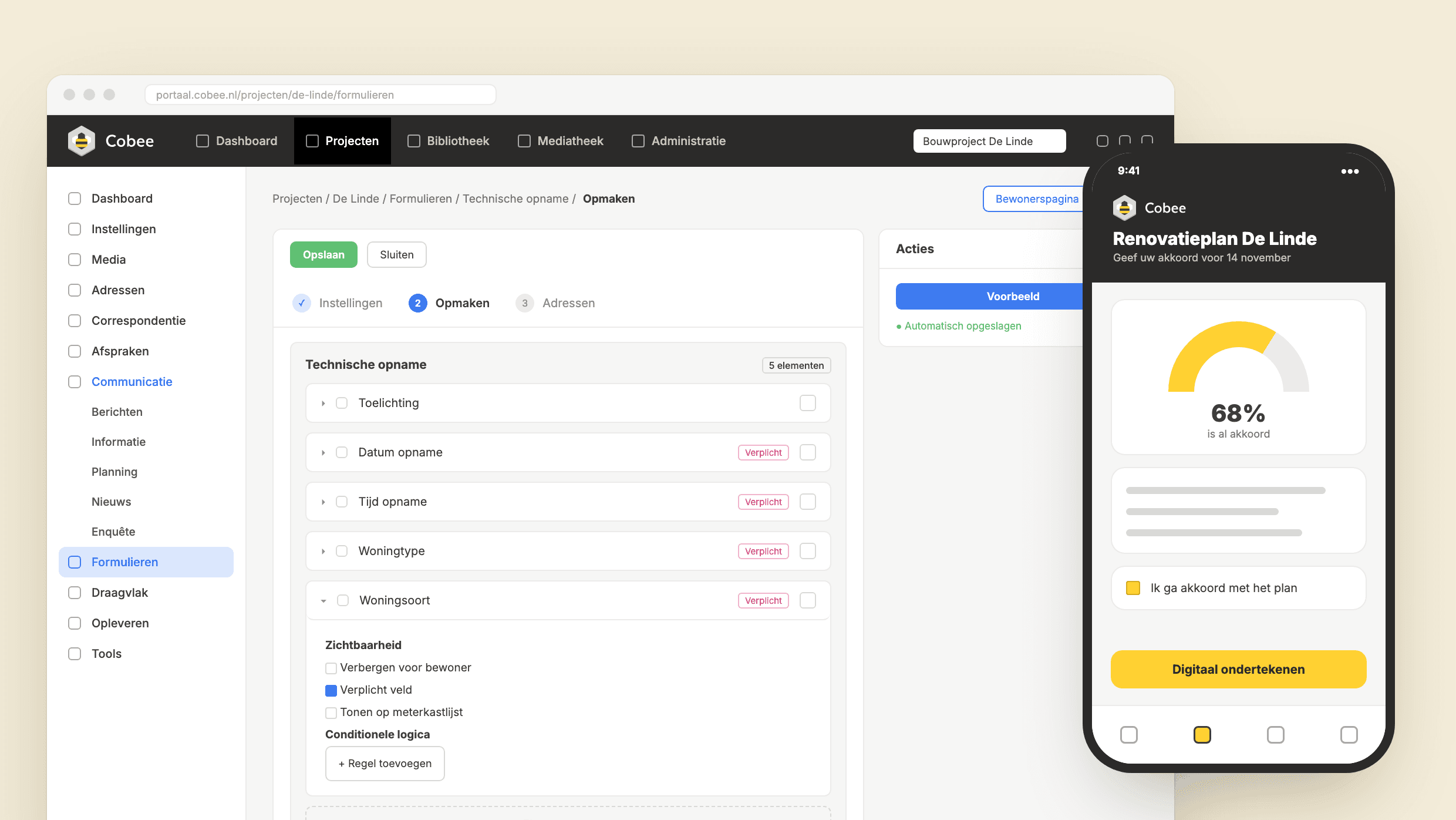Click the Sluiten button
This screenshot has width=1456, height=820.
[397, 255]
